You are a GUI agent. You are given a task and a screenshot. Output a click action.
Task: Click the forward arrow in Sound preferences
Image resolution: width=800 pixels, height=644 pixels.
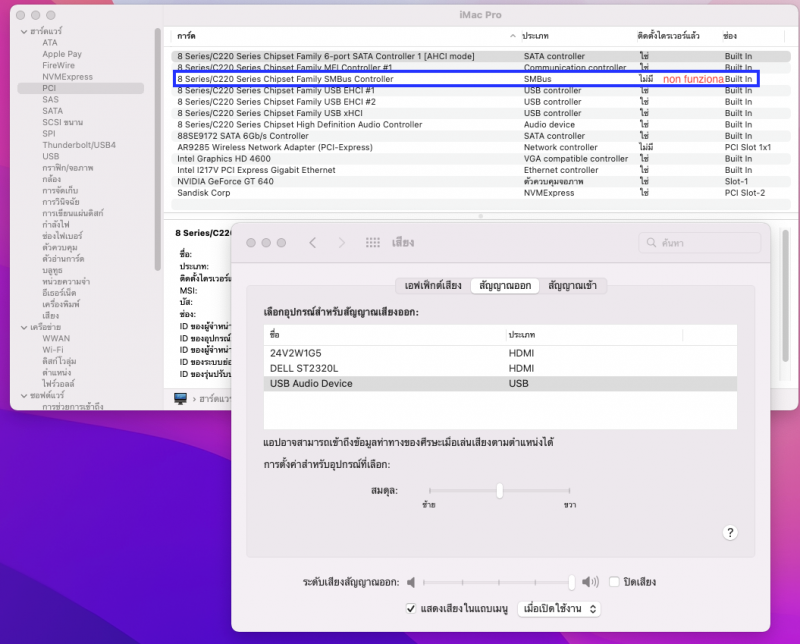343,243
